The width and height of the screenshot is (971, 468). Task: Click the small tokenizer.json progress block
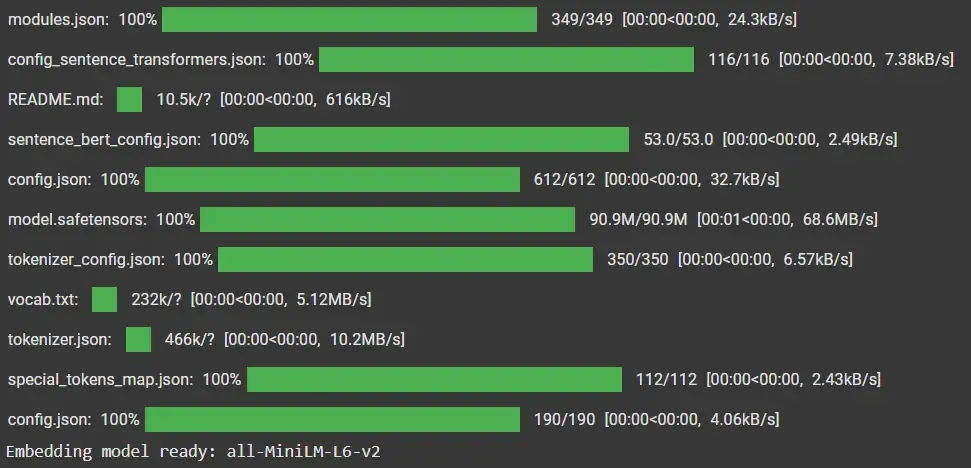(138, 340)
